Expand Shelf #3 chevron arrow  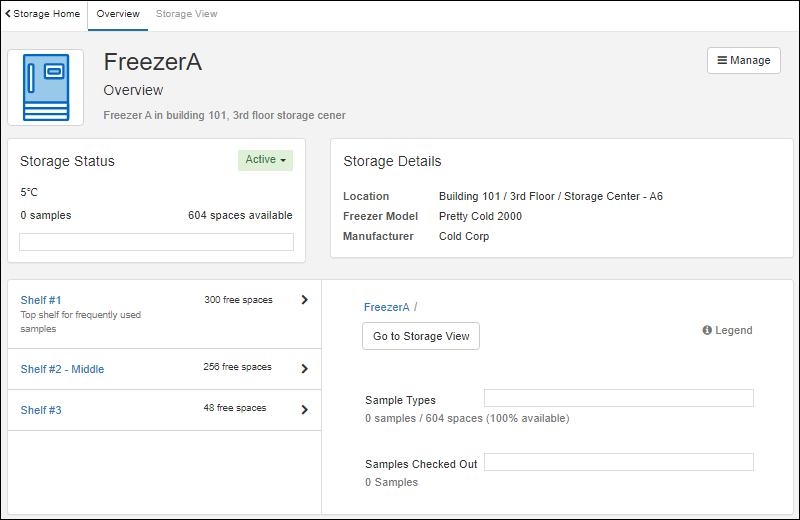pos(304,409)
